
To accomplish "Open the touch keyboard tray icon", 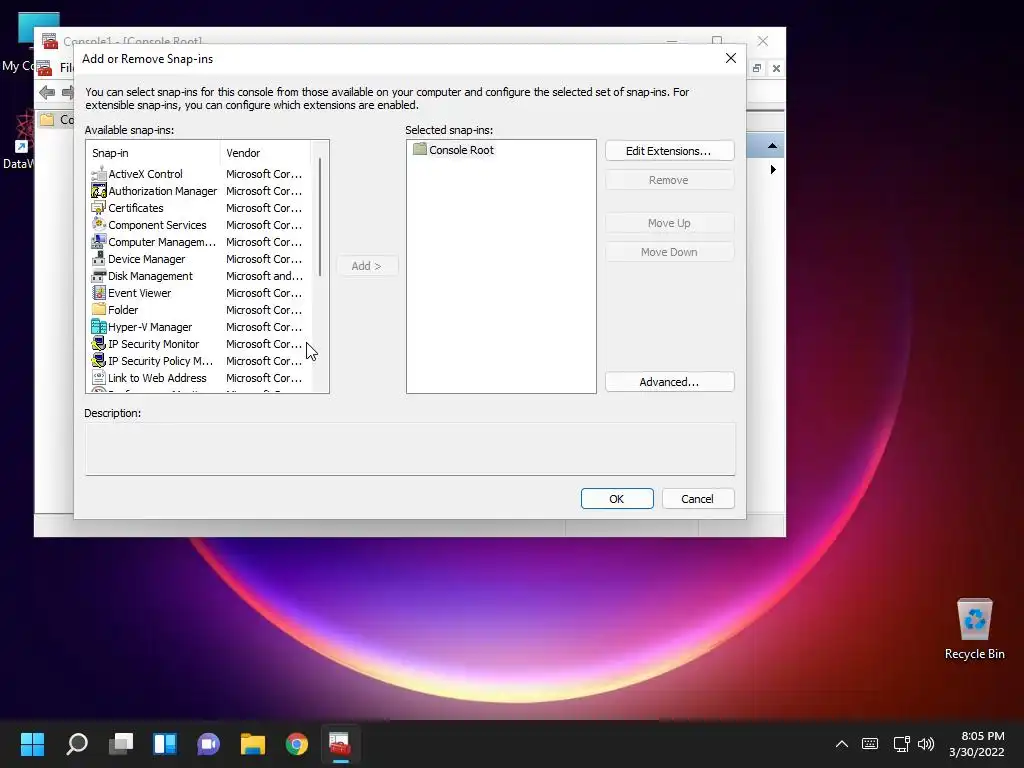I will pos(870,744).
